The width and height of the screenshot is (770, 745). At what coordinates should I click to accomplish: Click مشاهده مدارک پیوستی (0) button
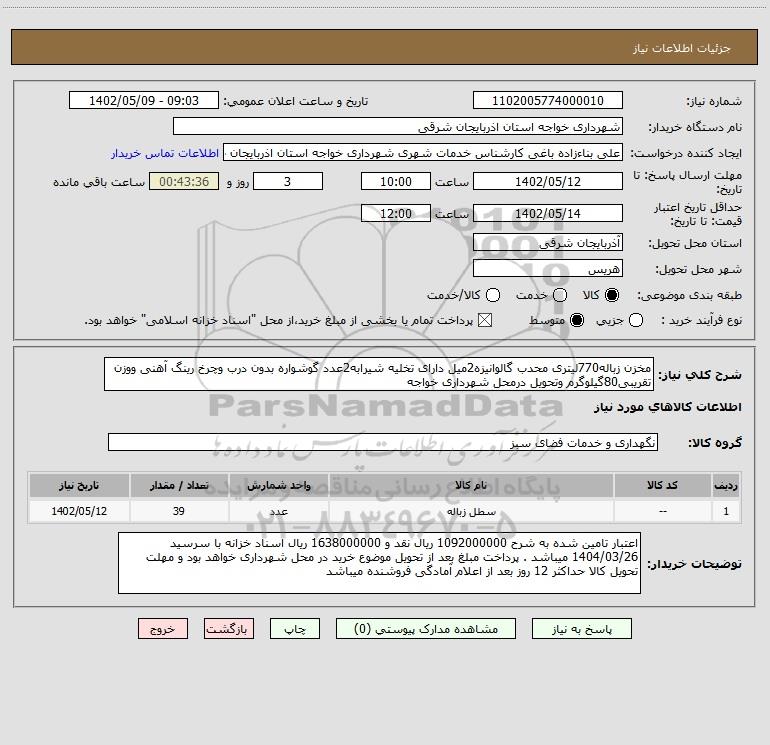426,629
